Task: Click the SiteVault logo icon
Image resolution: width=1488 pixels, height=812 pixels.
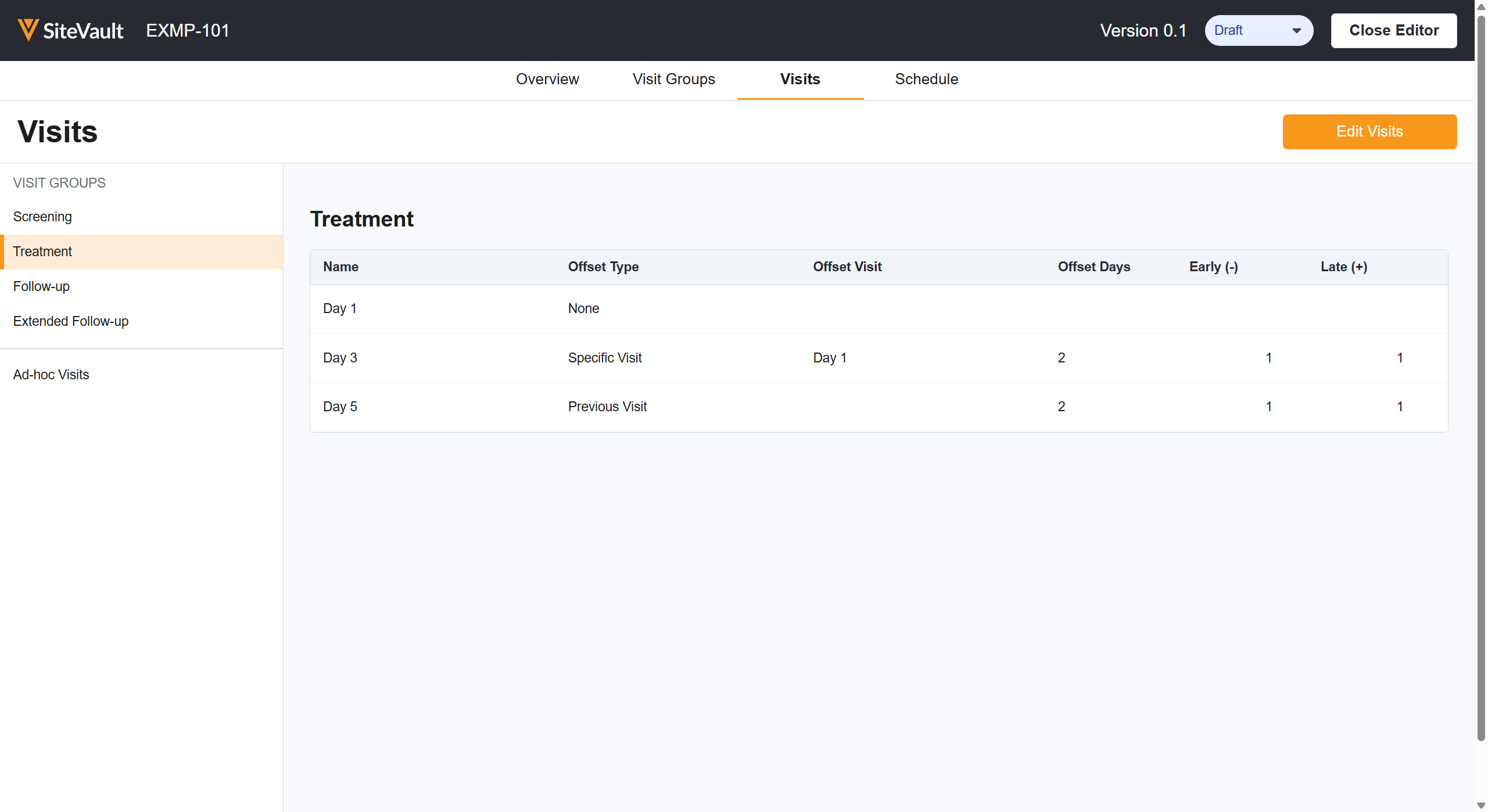Action: 27,30
